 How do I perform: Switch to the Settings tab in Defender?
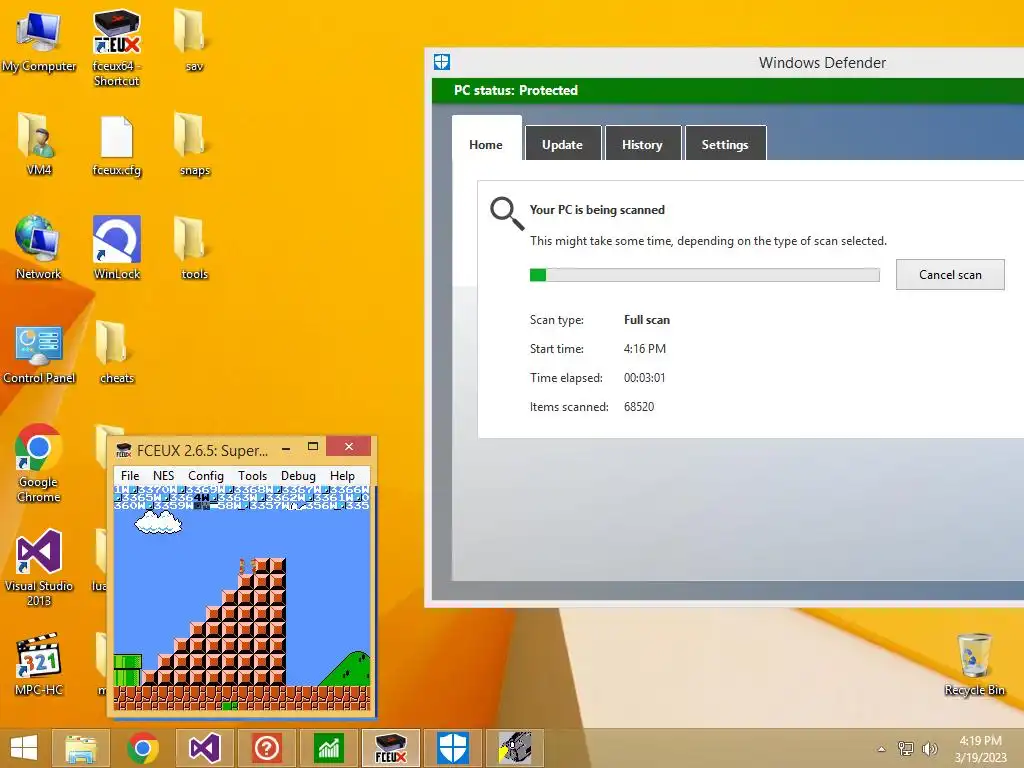click(725, 144)
